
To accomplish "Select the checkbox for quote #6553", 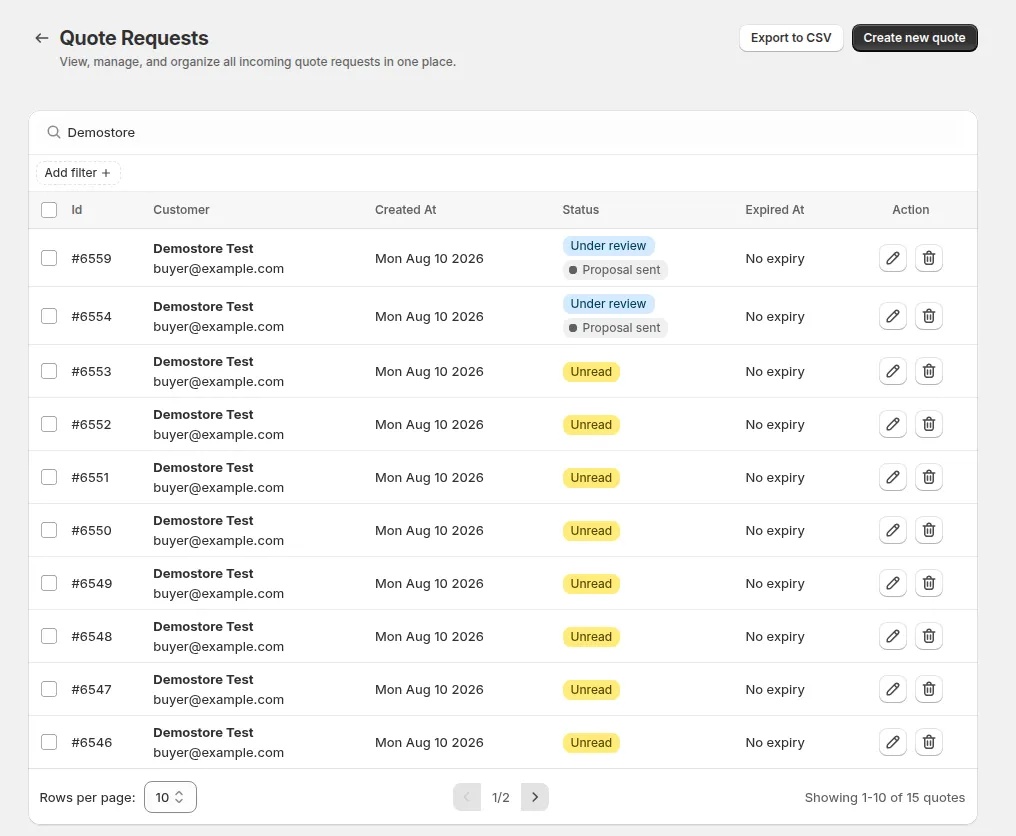I will tap(49, 371).
